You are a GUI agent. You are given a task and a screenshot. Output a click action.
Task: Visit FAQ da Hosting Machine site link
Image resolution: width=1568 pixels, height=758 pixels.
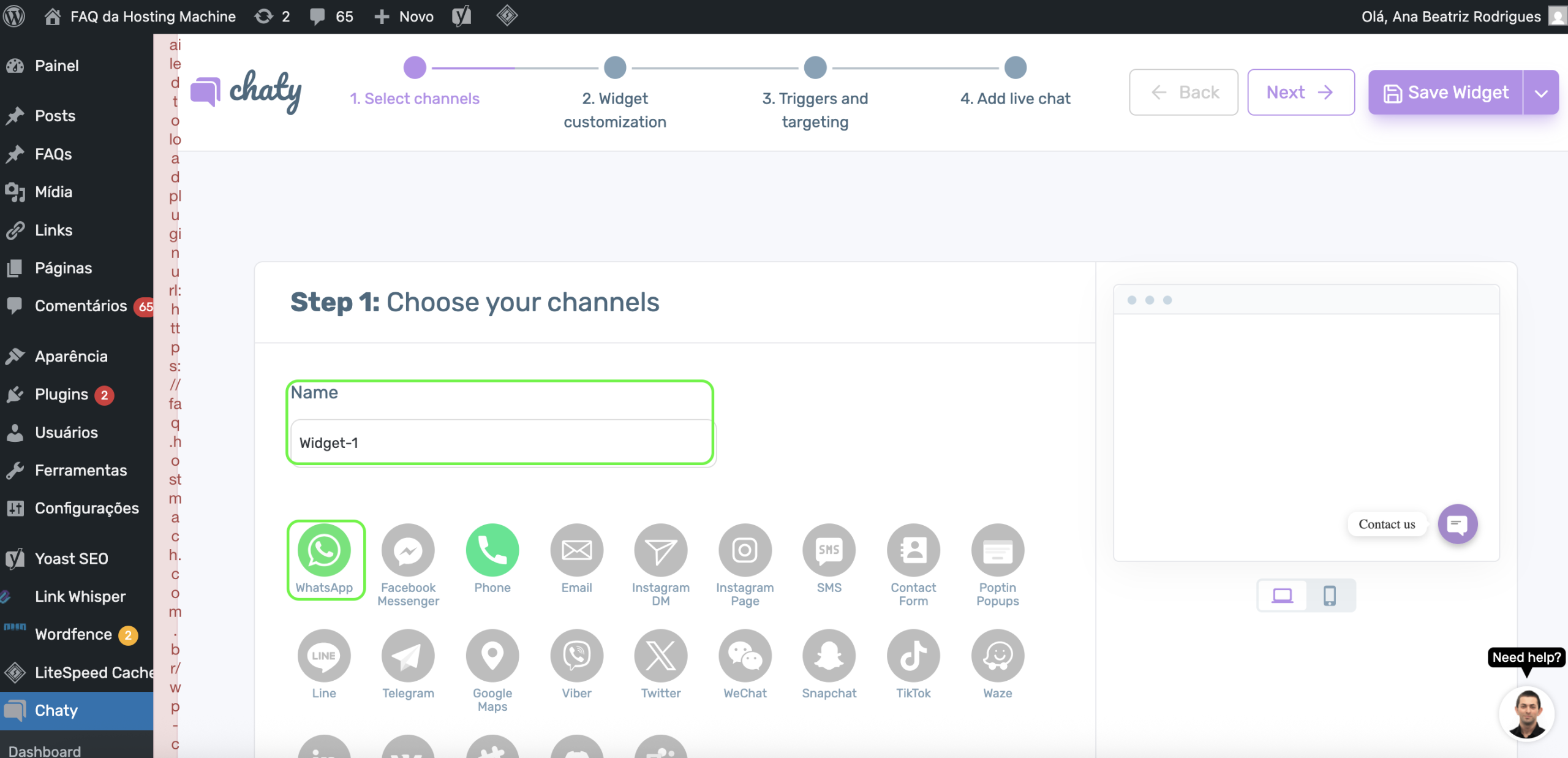(x=140, y=16)
